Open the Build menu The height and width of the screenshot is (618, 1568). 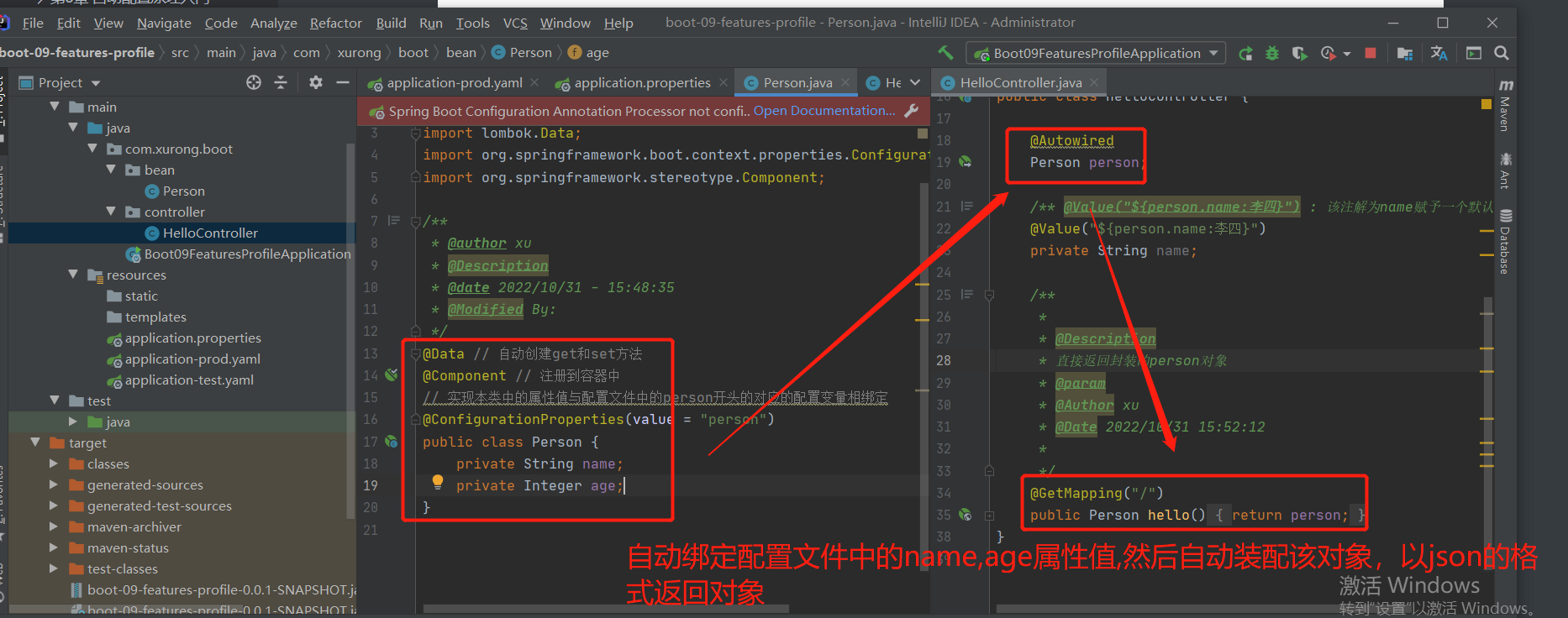[x=391, y=23]
